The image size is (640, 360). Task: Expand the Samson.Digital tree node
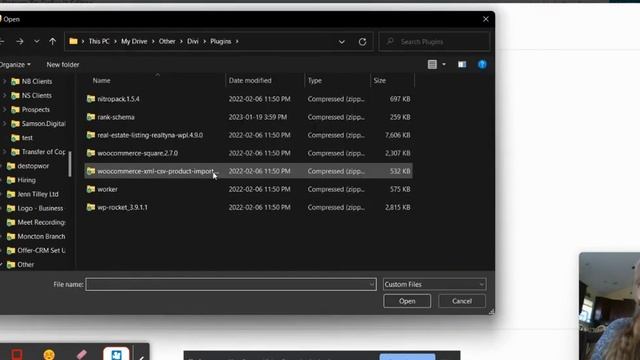(4, 124)
